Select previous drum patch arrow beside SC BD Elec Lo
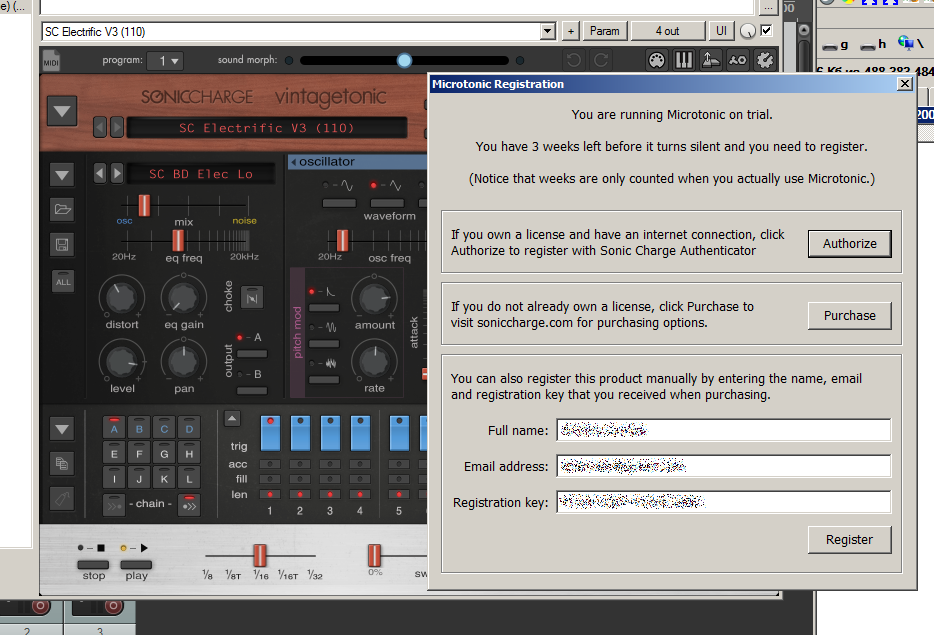This screenshot has width=934, height=635. 100,173
